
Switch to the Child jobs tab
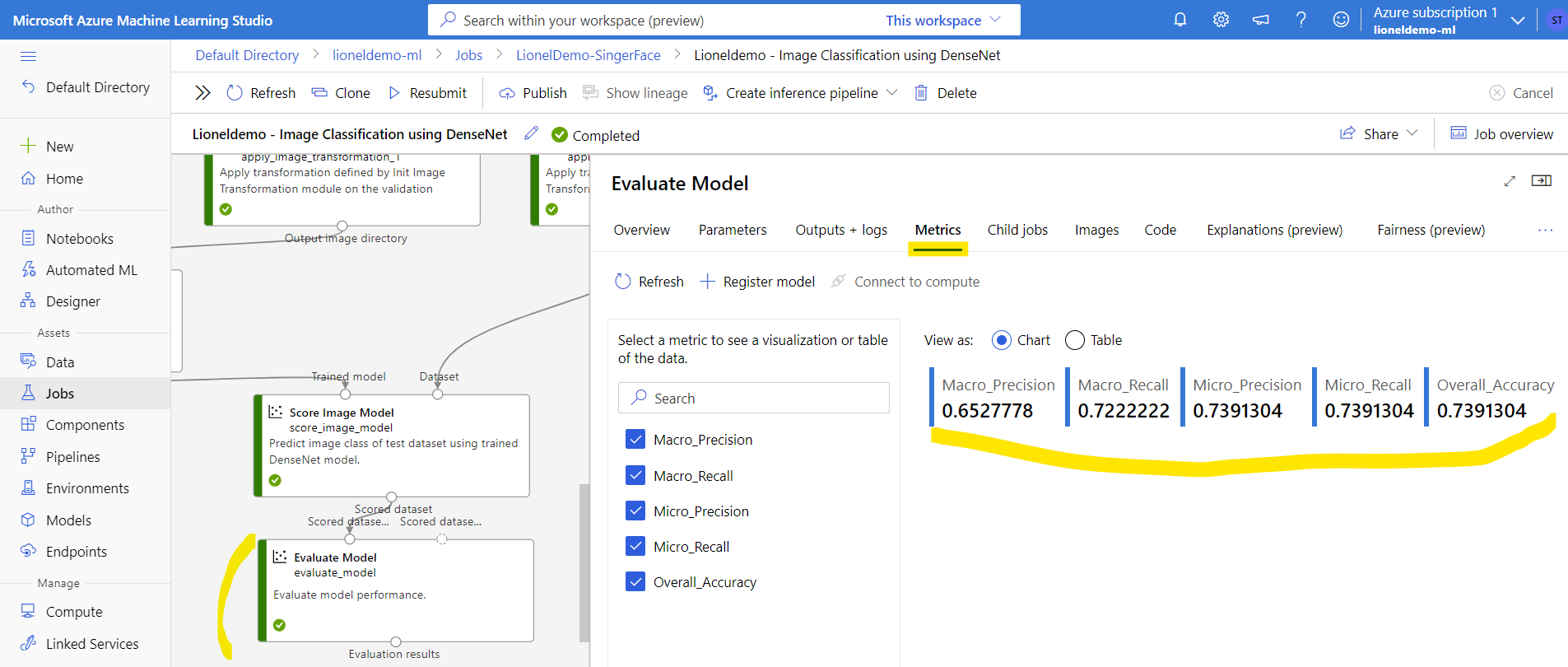(x=1017, y=230)
